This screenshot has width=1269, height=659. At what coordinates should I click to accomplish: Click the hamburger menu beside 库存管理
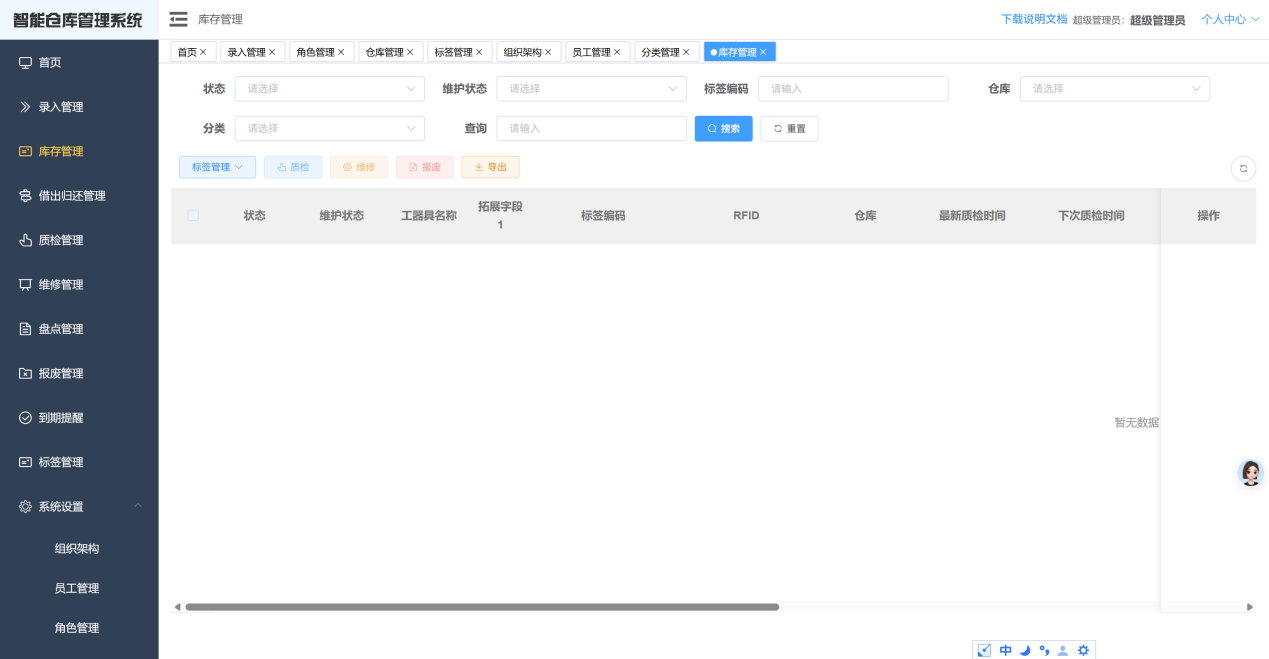[x=178, y=18]
